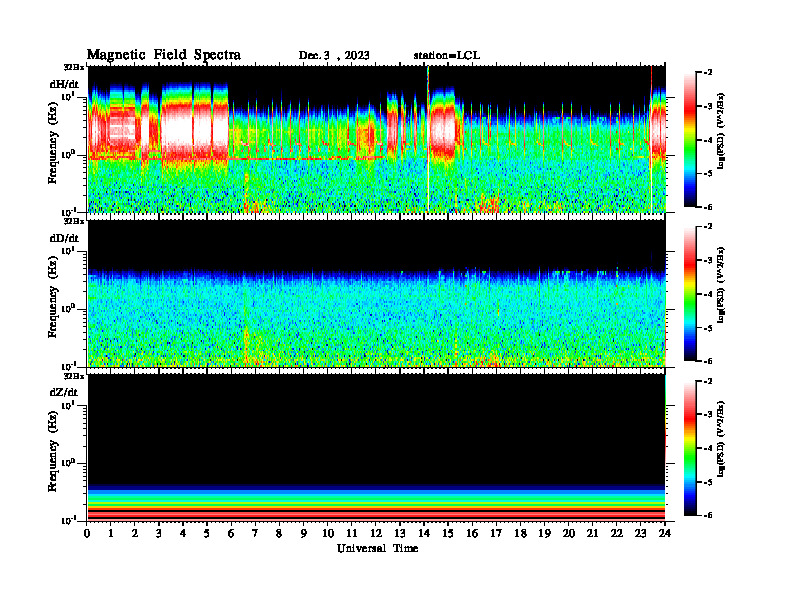
Task: Click the dH/dt panel color bar
Action: click(x=690, y=139)
